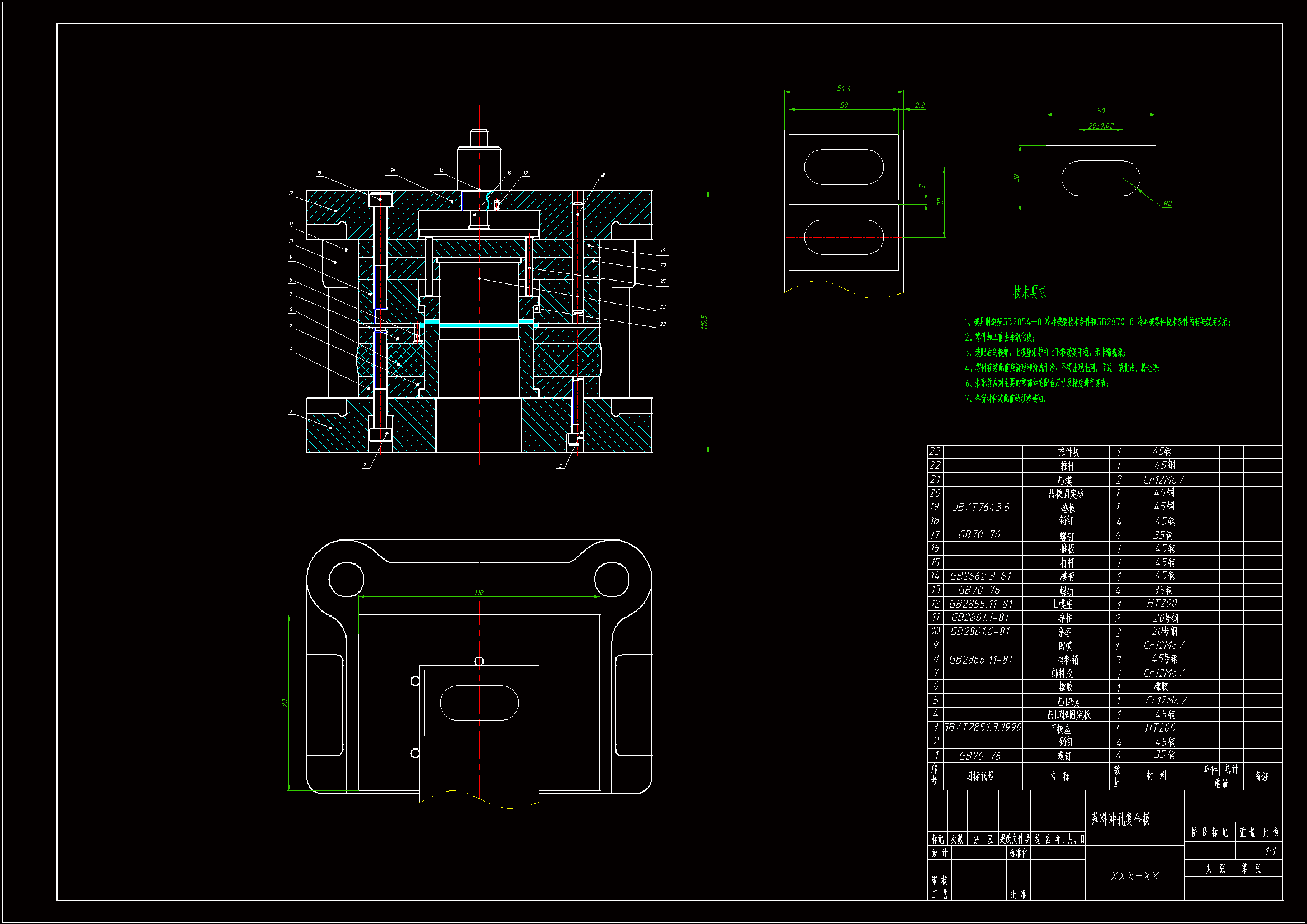Select the GB2866.11-81 code in row 8
Image resolution: width=1307 pixels, height=924 pixels.
coord(981,659)
